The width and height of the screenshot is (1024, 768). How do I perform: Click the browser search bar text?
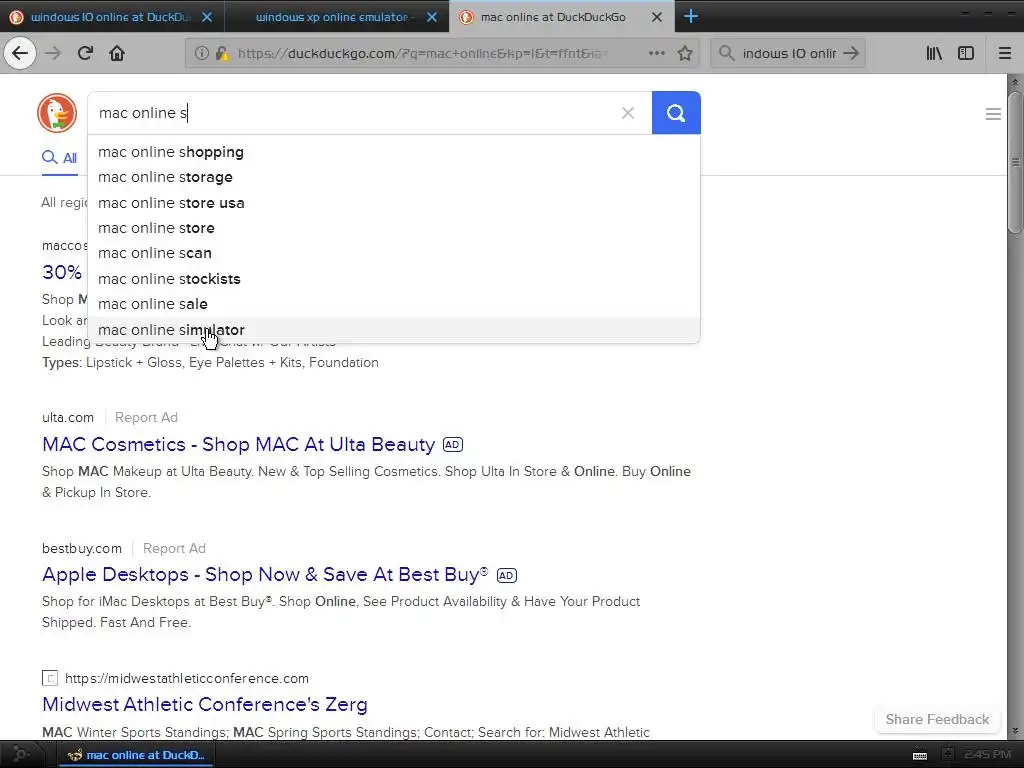click(789, 53)
